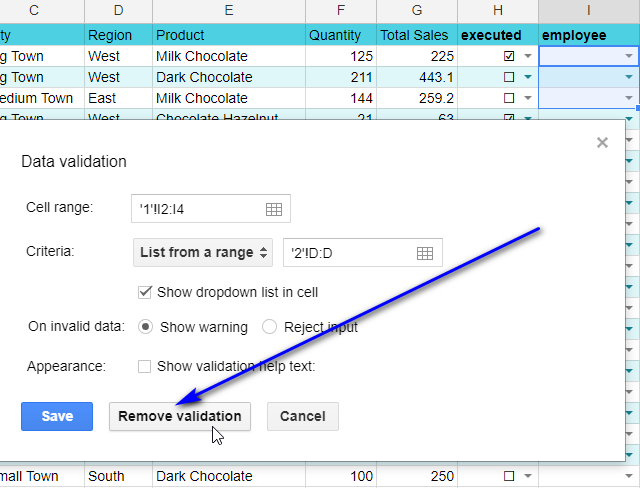
Task: Click the 250 total sales cell
Action: tap(417, 476)
